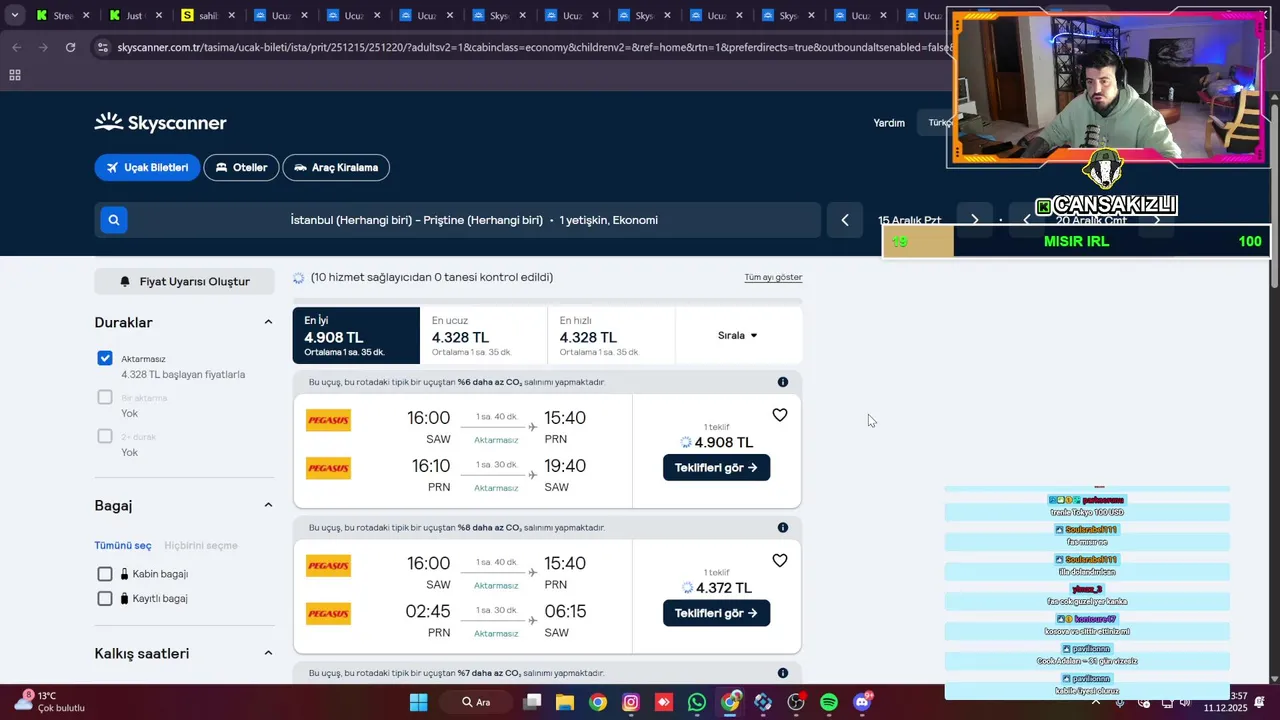The image size is (1280, 720).
Task: Click Teklifleri gör for 4.908 TL flight
Action: coord(716,467)
